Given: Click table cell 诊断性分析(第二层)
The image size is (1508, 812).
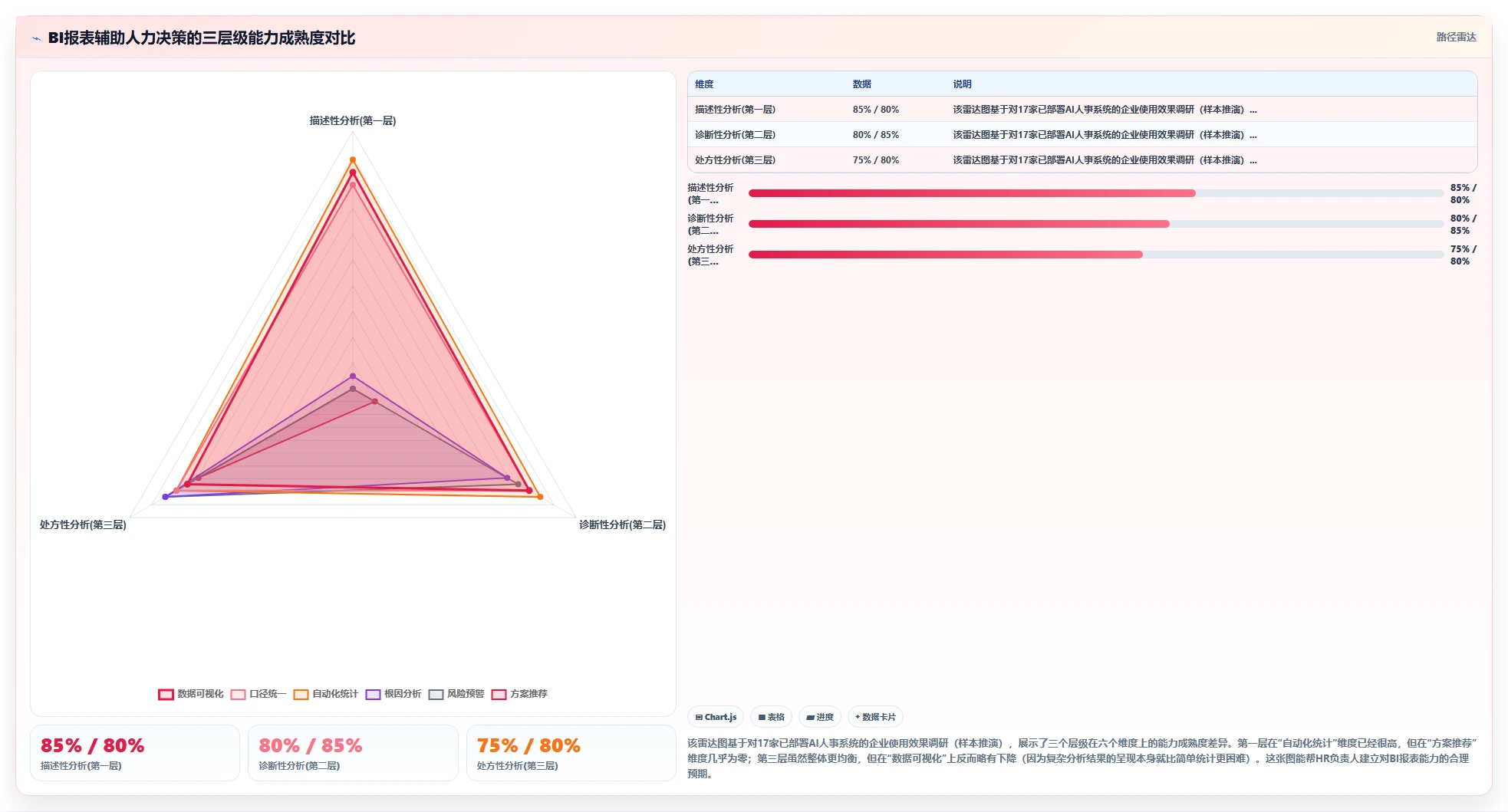Looking at the screenshot, I should click(x=735, y=135).
